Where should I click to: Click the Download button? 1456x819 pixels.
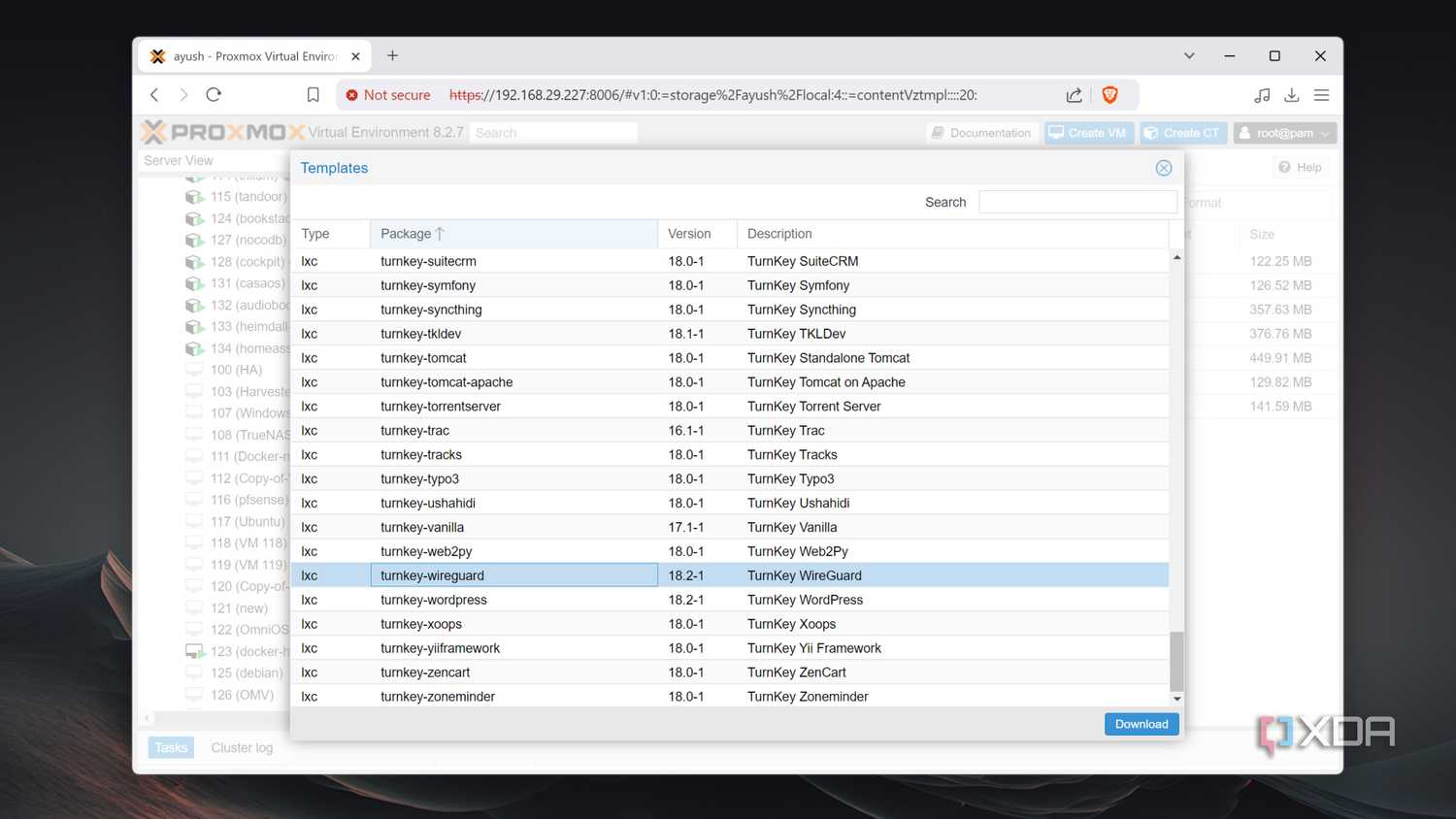[x=1142, y=724]
